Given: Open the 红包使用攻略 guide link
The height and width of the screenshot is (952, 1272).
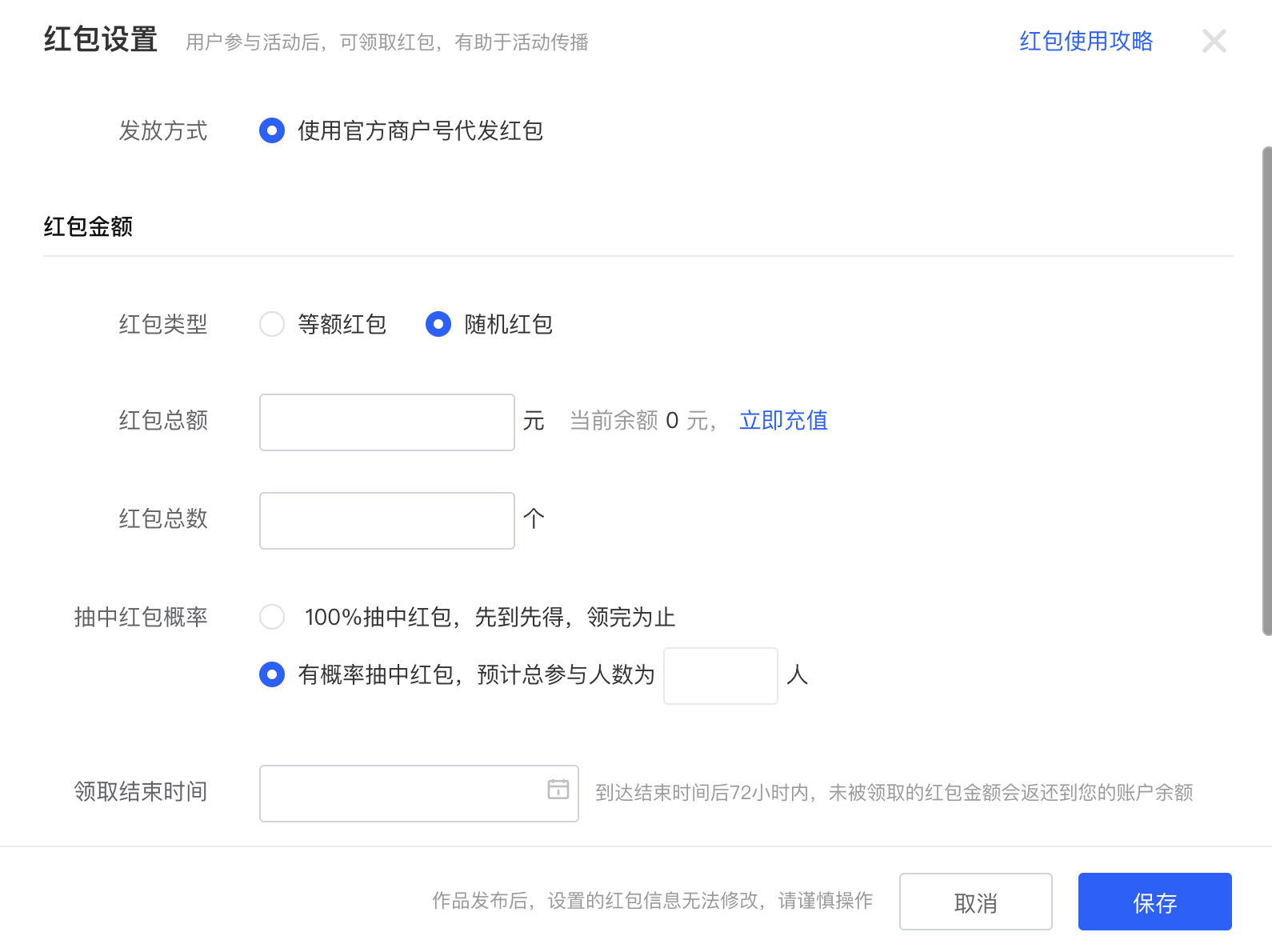Looking at the screenshot, I should pyautogui.click(x=1086, y=41).
